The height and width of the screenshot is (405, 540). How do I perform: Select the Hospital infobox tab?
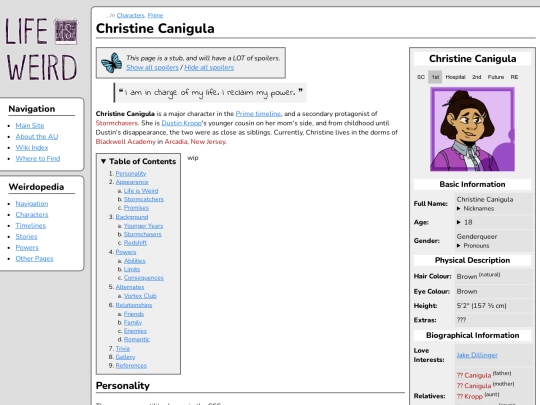pyautogui.click(x=455, y=77)
